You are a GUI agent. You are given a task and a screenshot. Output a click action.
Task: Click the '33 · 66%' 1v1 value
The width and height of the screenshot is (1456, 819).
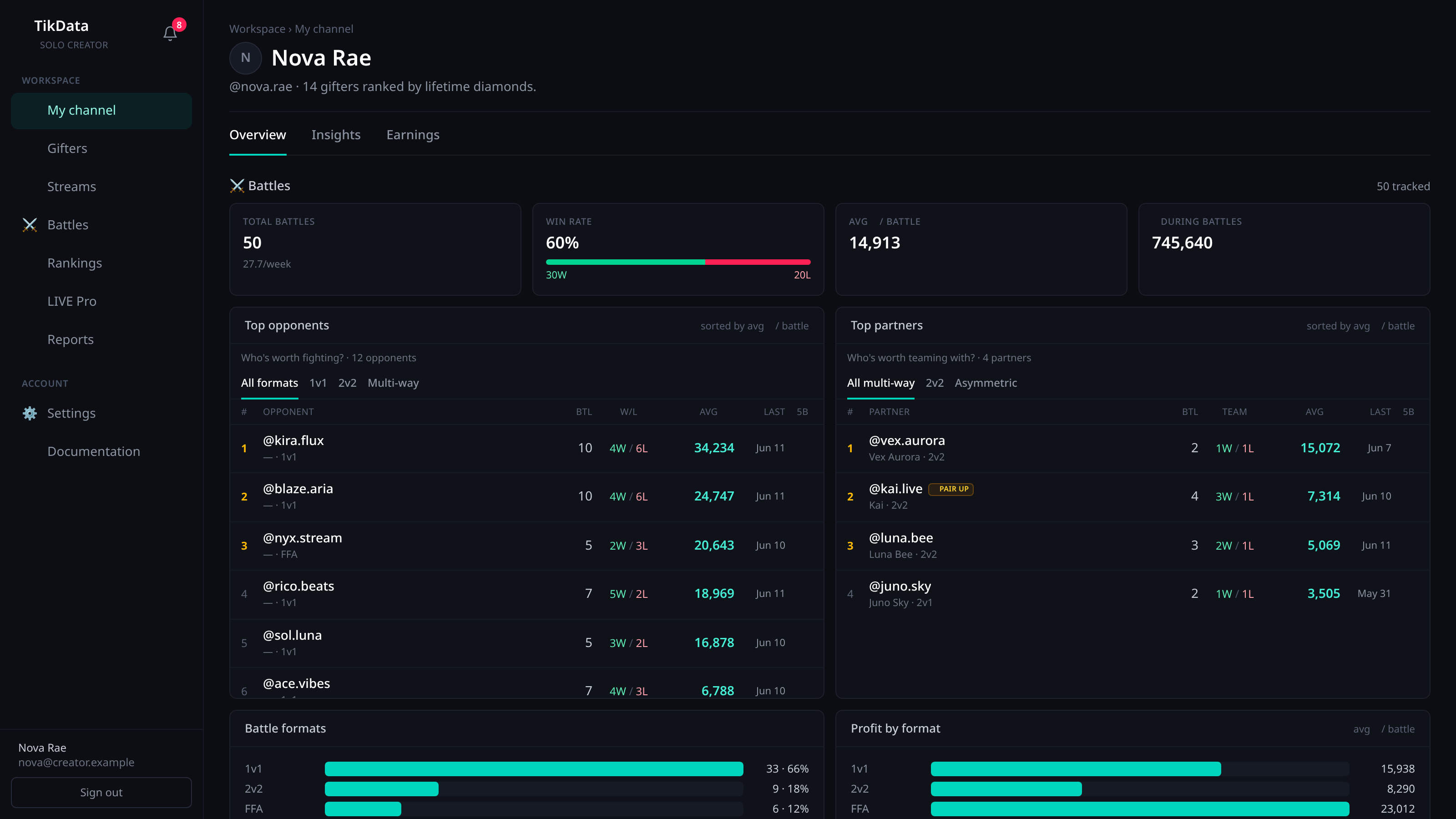click(x=787, y=768)
